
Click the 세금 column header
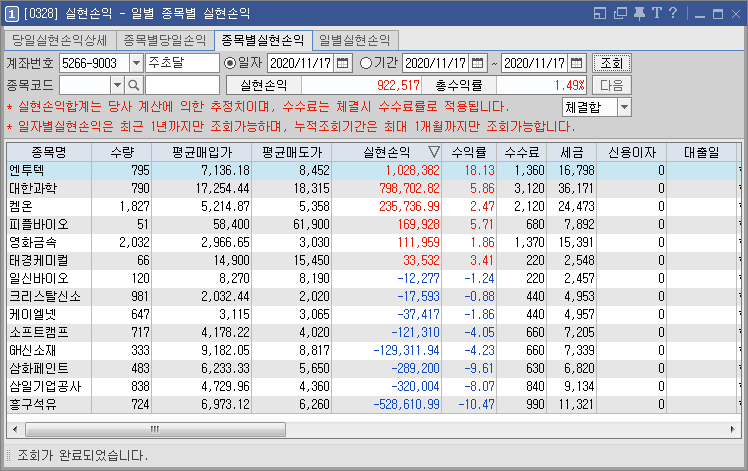[x=571, y=152]
